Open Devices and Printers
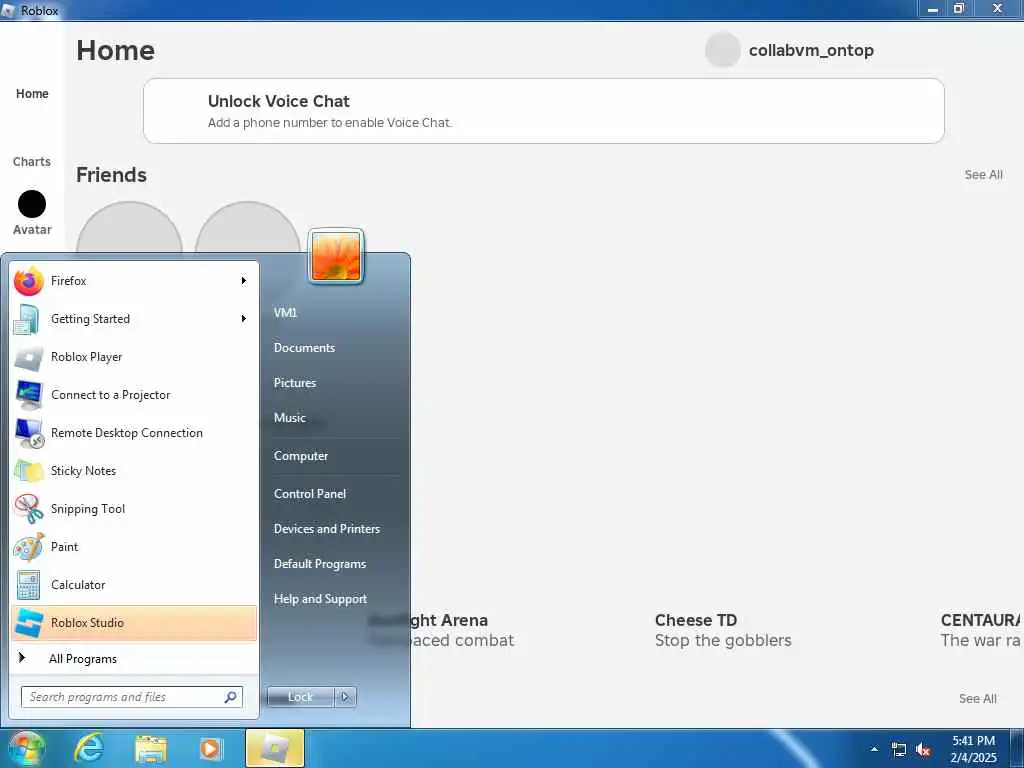This screenshot has width=1024, height=768. [x=327, y=529]
